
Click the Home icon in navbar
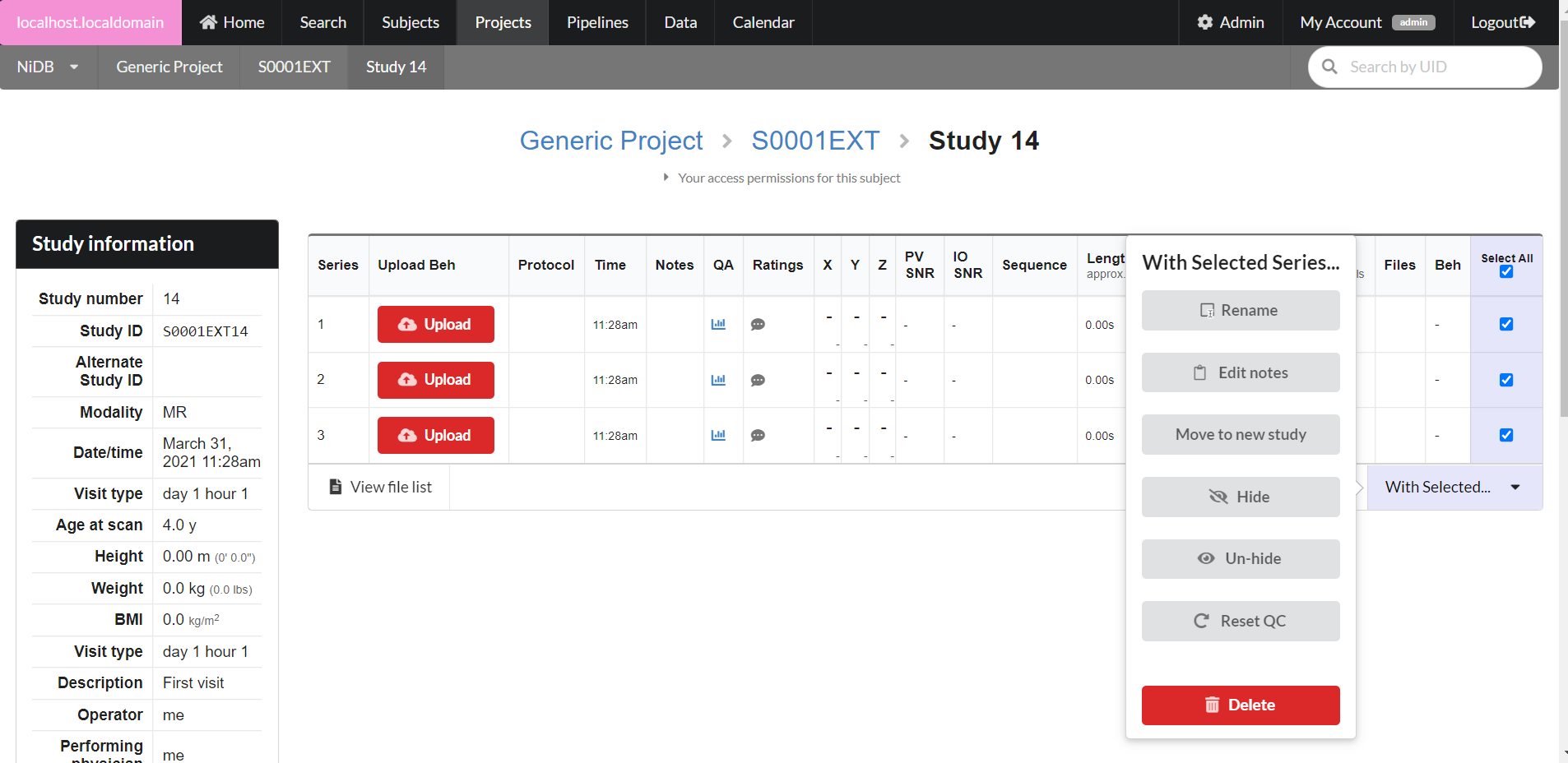pyautogui.click(x=209, y=22)
